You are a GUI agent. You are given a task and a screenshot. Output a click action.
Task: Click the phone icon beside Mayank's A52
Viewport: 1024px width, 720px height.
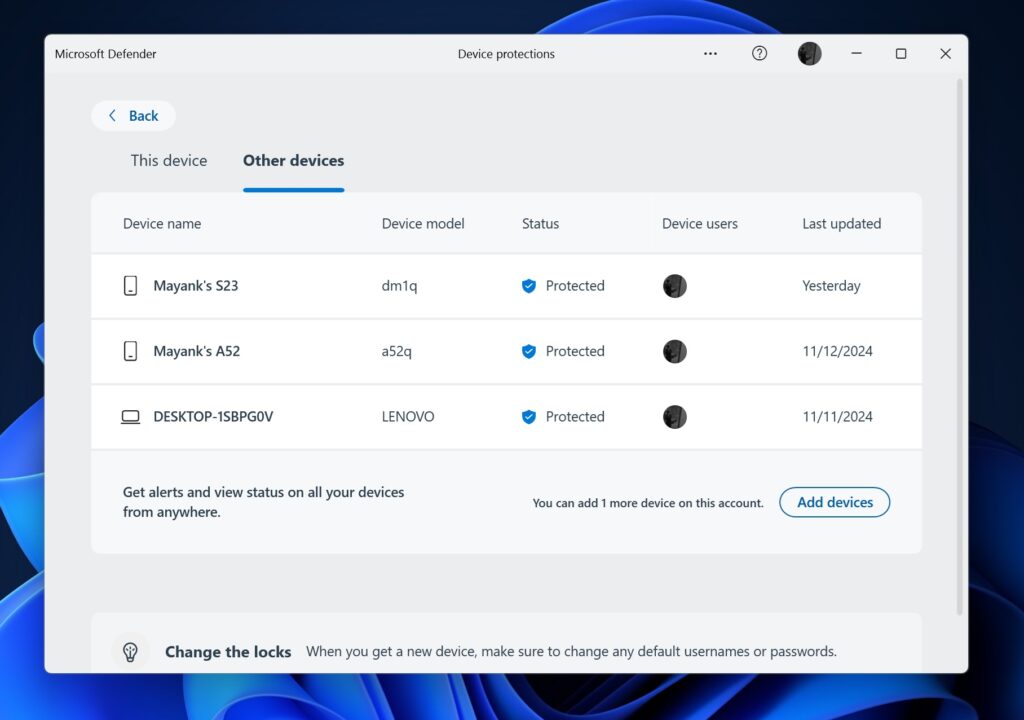point(130,351)
